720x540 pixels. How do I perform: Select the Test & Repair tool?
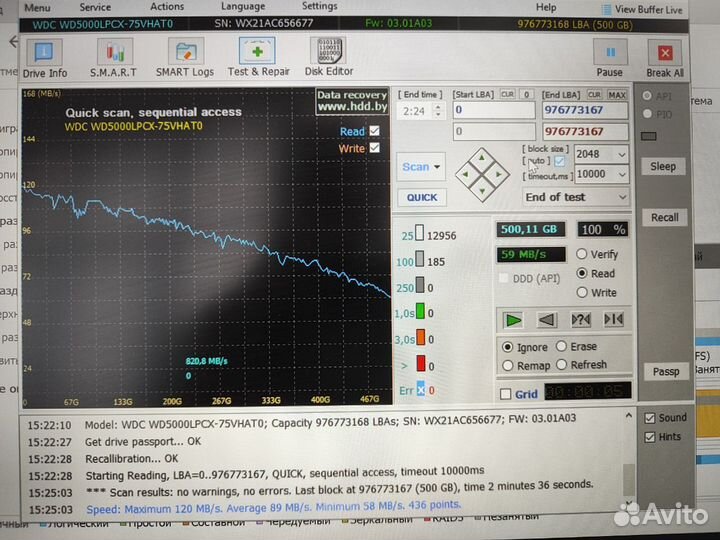258,56
